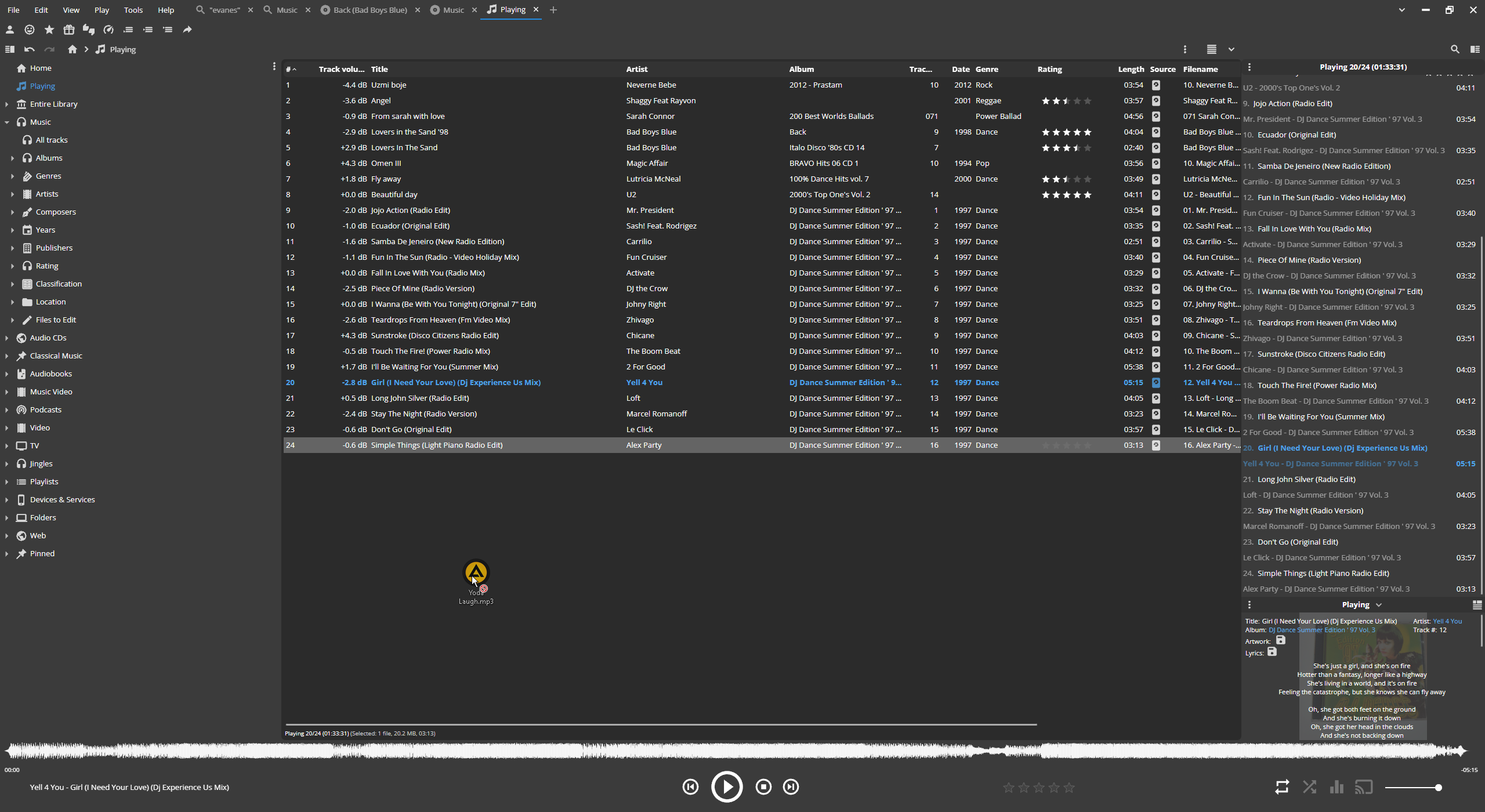The height and width of the screenshot is (812, 1485).
Task: Expand the Albums tree node
Action: [x=12, y=158]
